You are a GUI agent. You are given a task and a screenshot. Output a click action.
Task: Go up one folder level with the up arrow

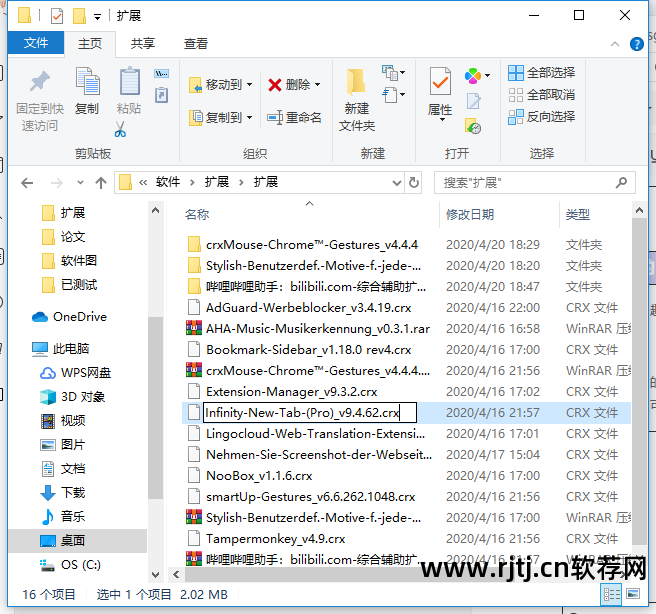tap(101, 183)
